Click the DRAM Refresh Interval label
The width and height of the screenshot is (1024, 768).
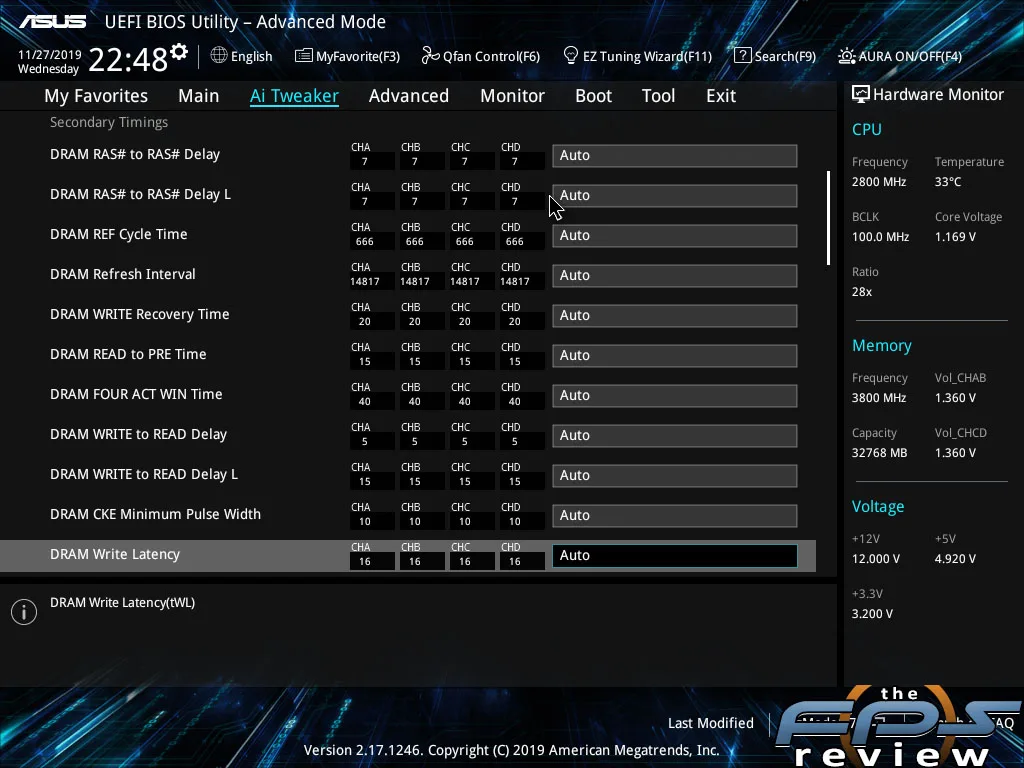[x=123, y=274]
